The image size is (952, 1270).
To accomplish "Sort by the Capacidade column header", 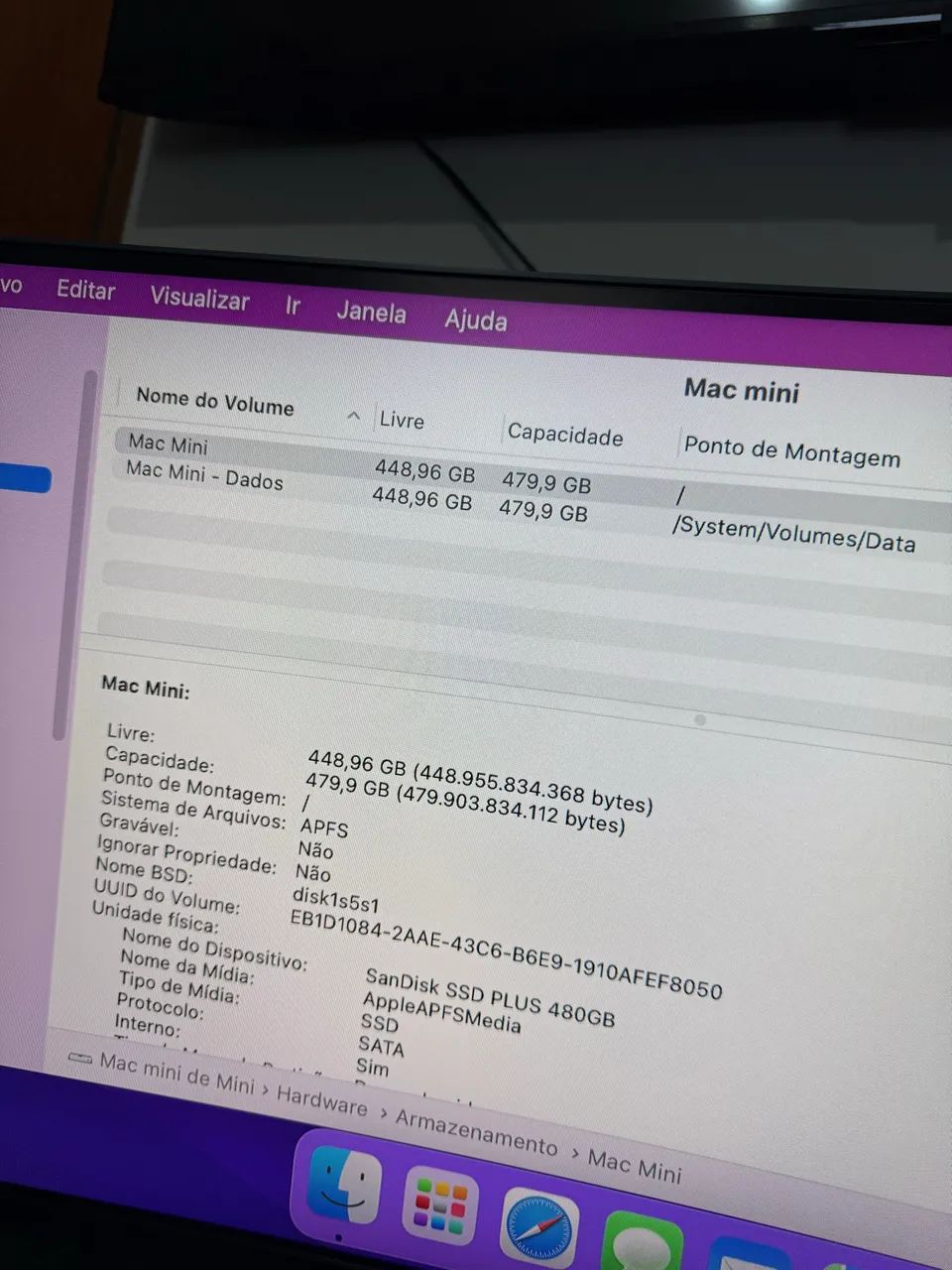I will pos(565,435).
